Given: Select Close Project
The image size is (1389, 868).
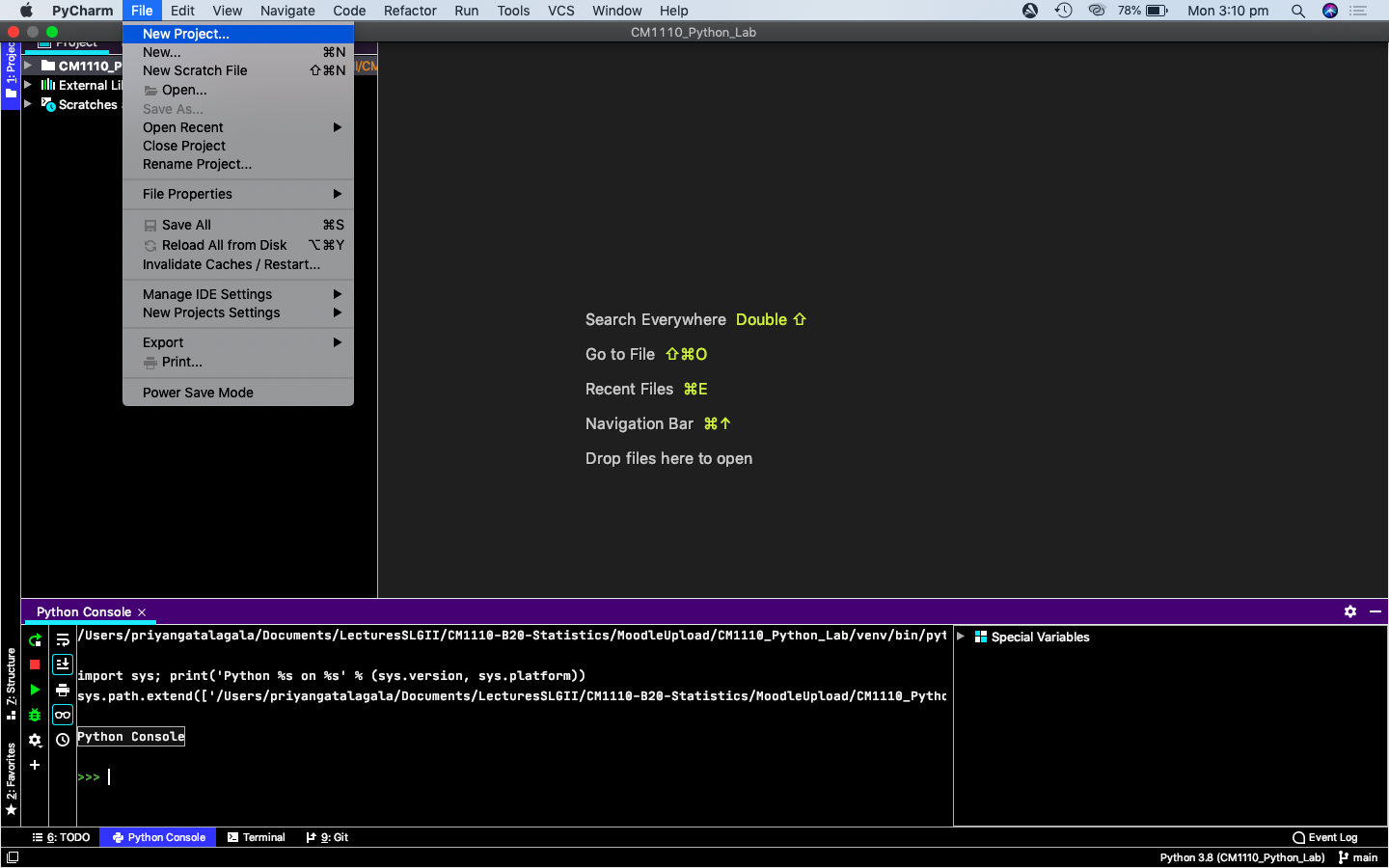Looking at the screenshot, I should coord(238,146).
